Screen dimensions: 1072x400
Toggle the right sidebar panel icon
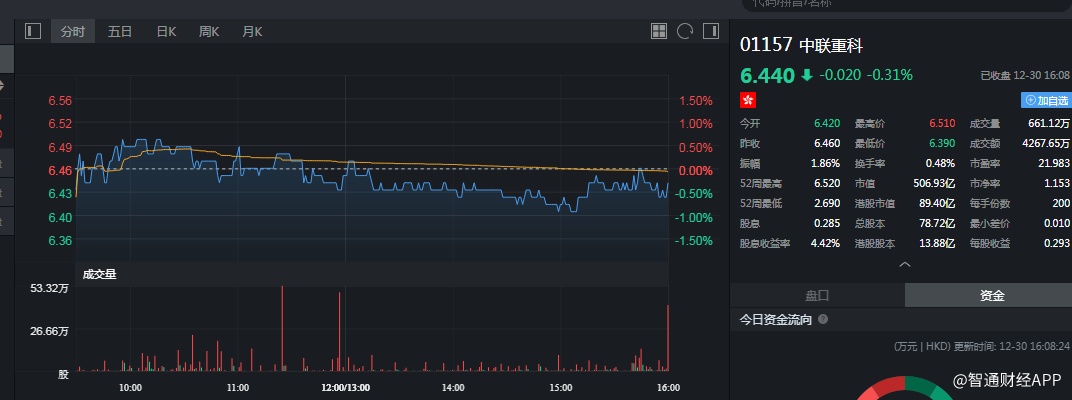(710, 31)
